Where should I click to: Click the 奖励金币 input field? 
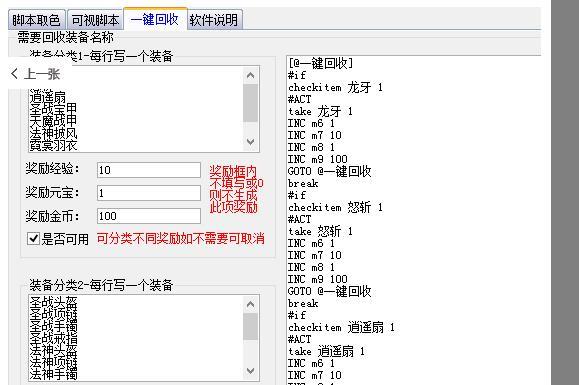149,216
